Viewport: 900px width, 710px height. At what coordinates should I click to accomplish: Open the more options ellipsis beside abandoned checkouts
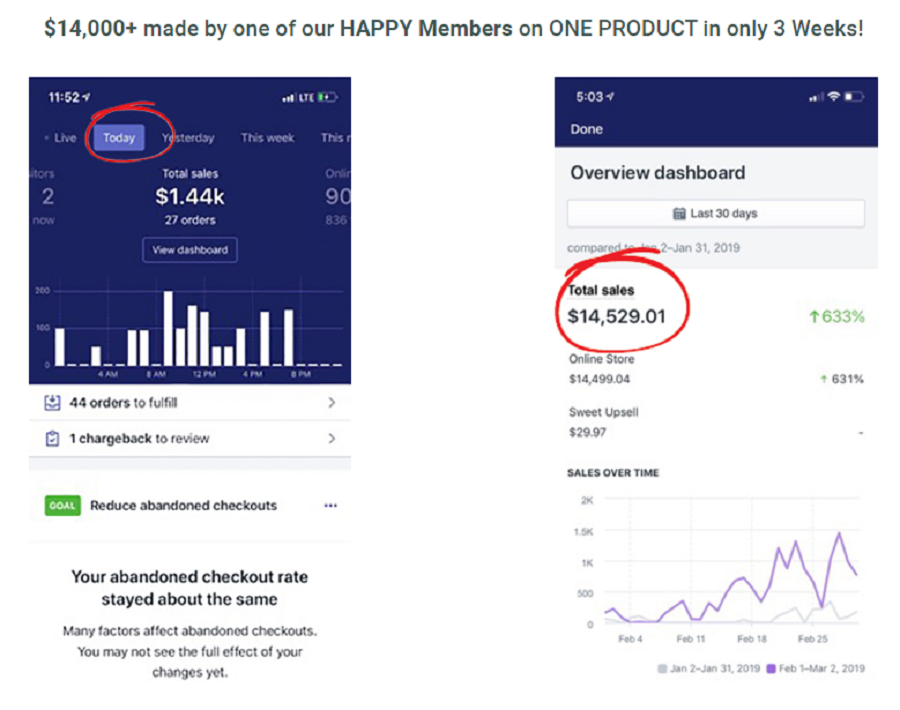pyautogui.click(x=330, y=506)
